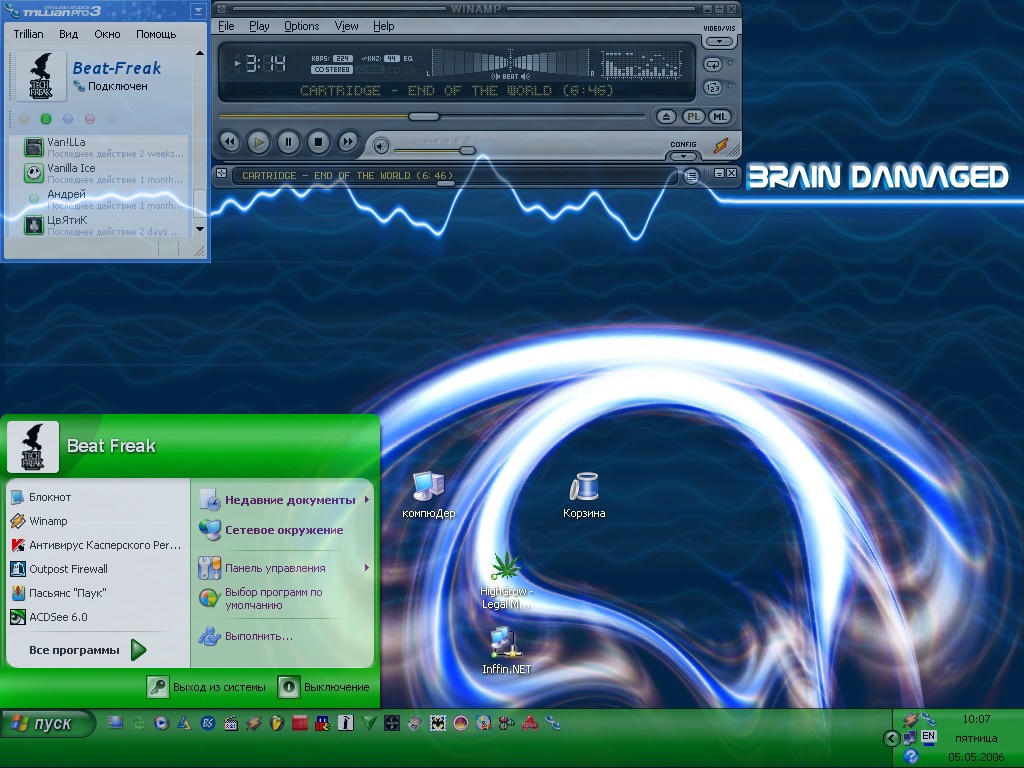Open the Inffin.NET desktop shortcut

coord(506,650)
